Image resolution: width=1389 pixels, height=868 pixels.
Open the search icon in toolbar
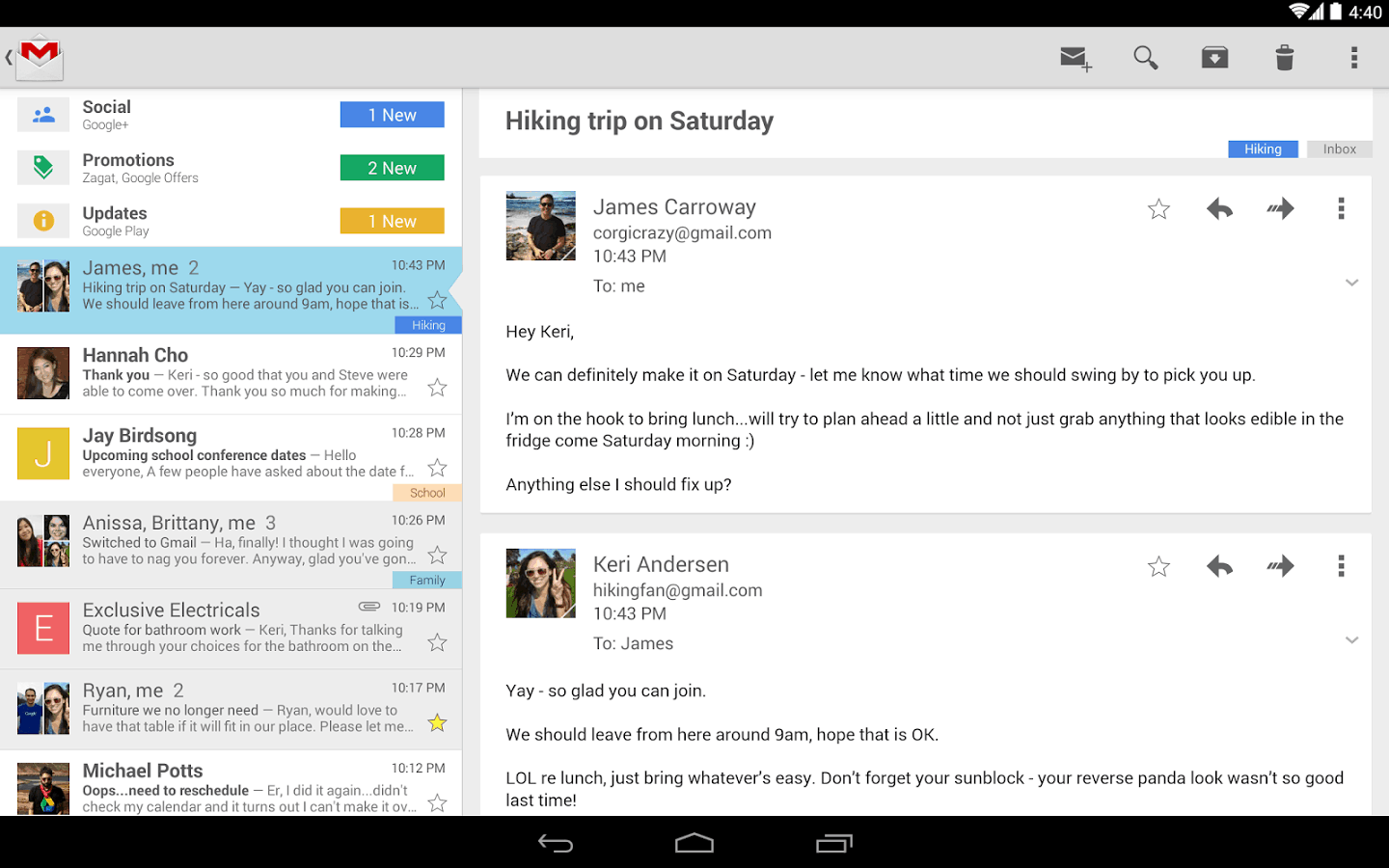[x=1145, y=58]
